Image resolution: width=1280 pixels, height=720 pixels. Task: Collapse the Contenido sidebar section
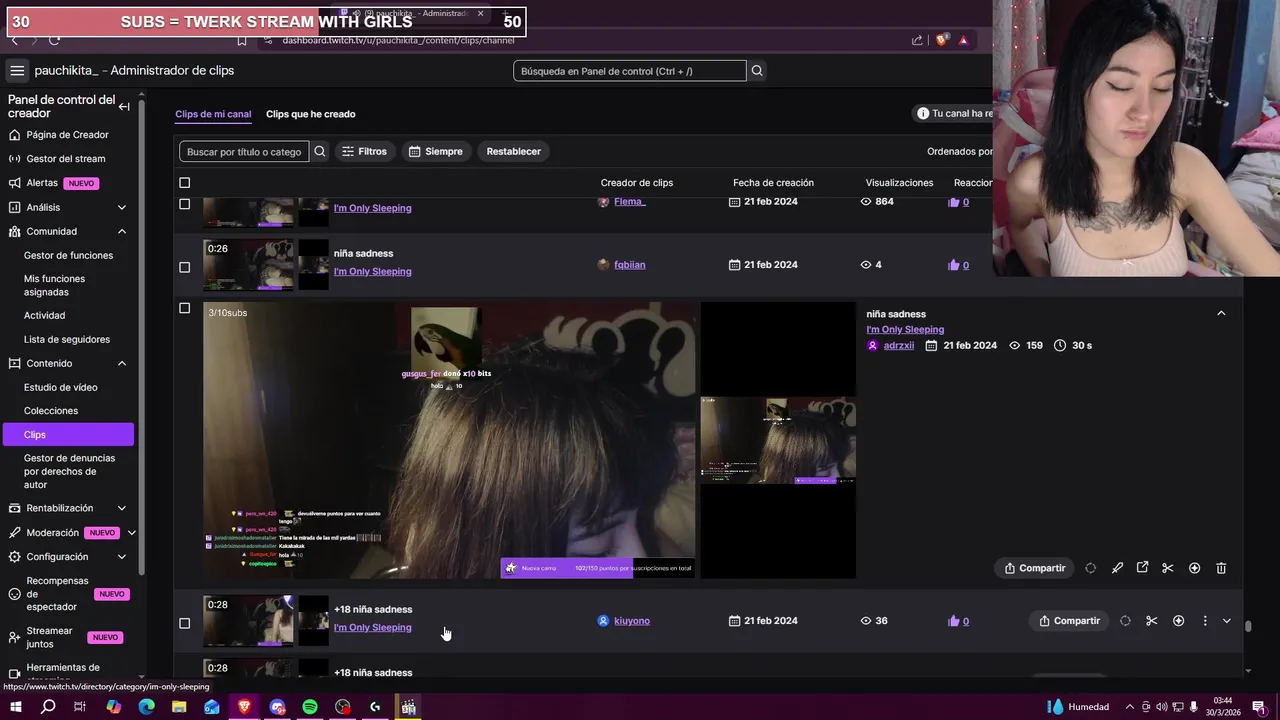pyautogui.click(x=122, y=363)
